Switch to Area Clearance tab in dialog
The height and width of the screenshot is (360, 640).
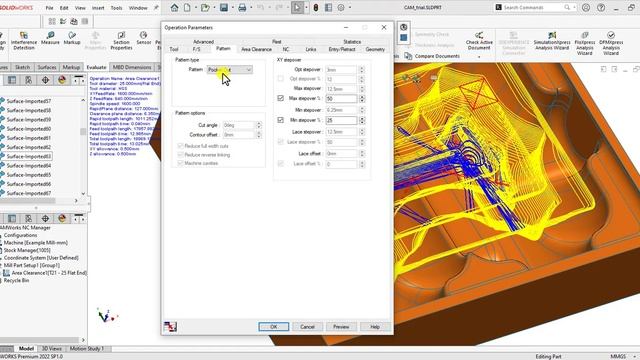[256, 49]
